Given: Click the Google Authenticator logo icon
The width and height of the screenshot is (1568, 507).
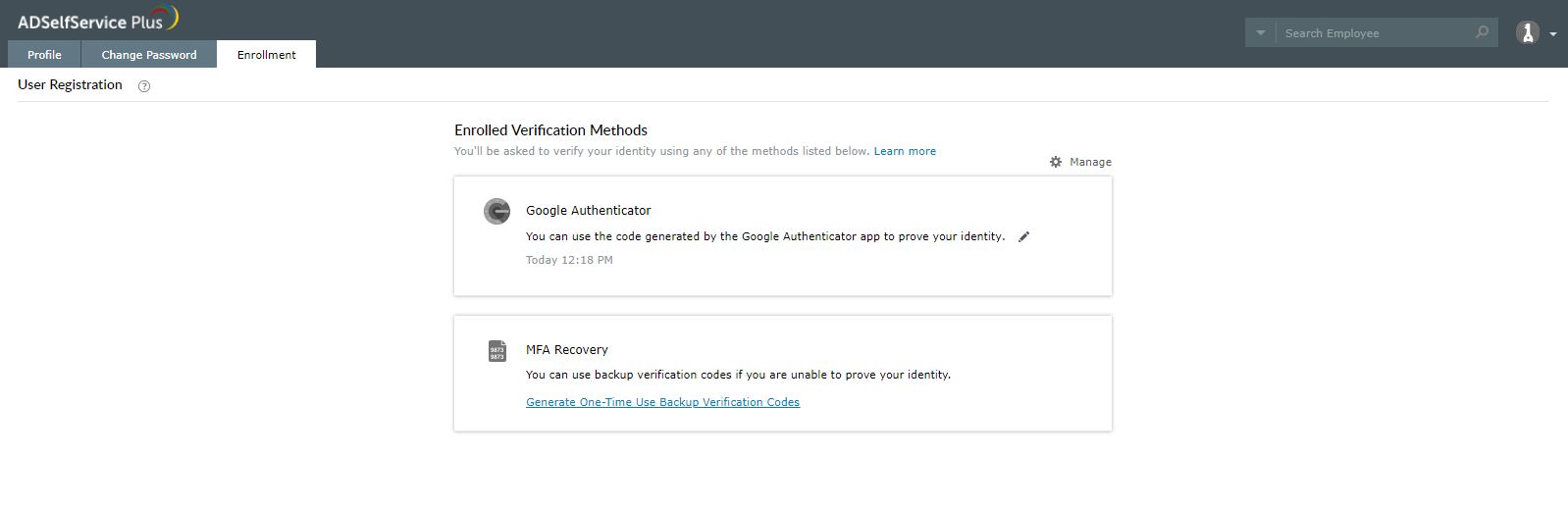Looking at the screenshot, I should point(497,211).
